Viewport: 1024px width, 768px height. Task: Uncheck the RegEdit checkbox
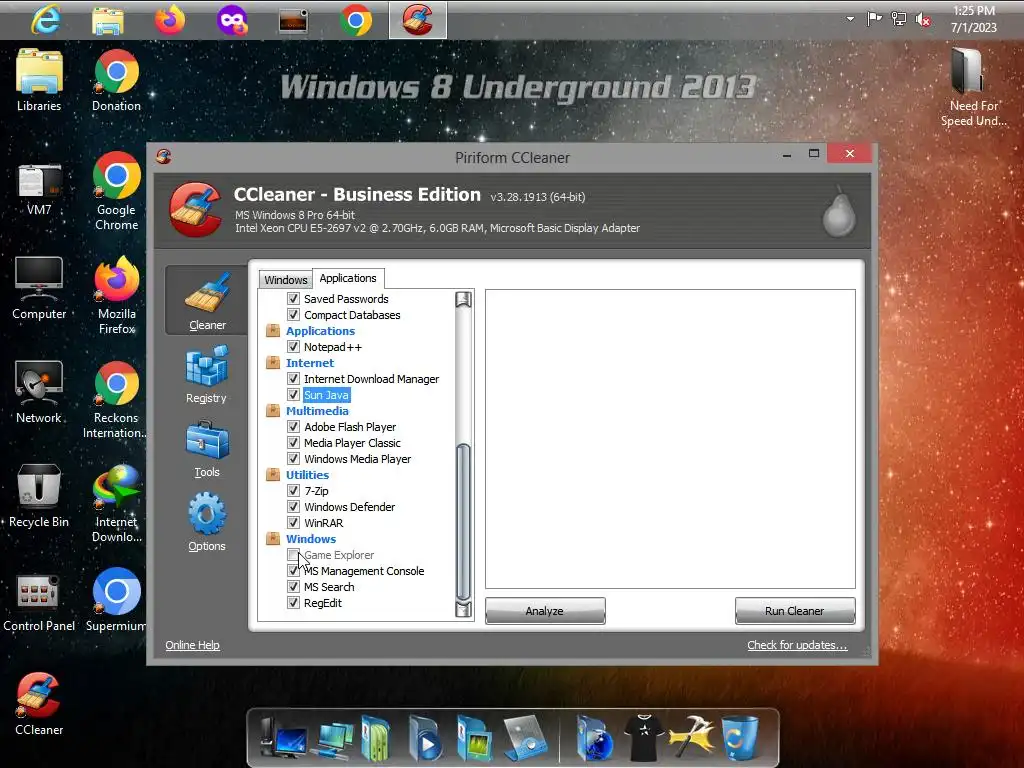[293, 603]
